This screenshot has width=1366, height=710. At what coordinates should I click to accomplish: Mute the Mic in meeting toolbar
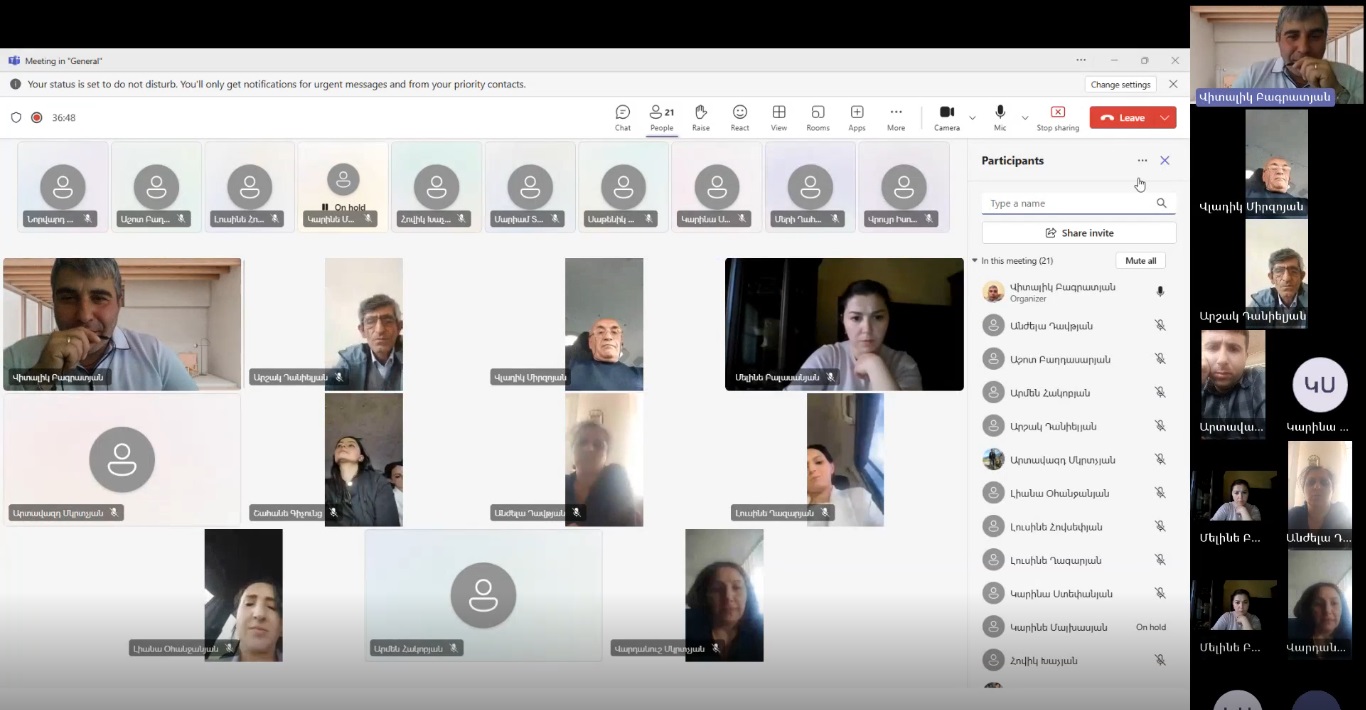click(1000, 117)
